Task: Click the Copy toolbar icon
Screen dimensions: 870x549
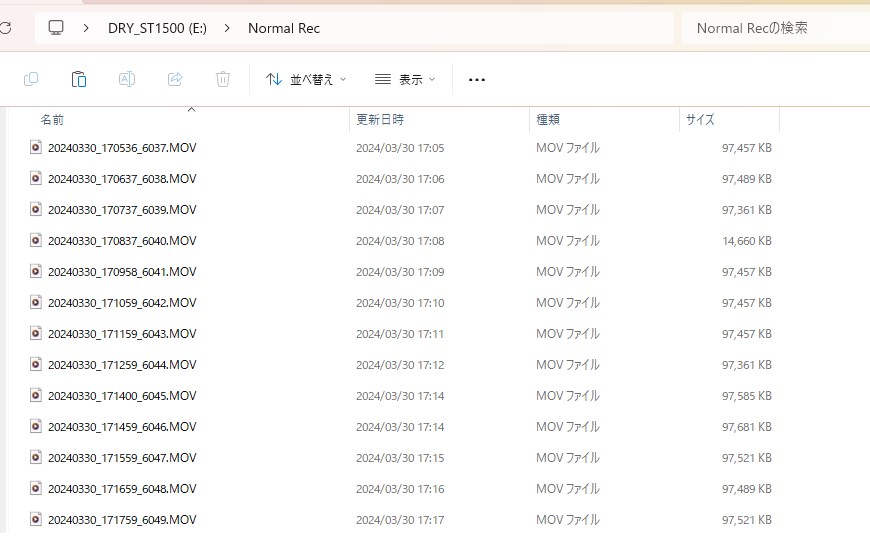Action: [x=31, y=79]
